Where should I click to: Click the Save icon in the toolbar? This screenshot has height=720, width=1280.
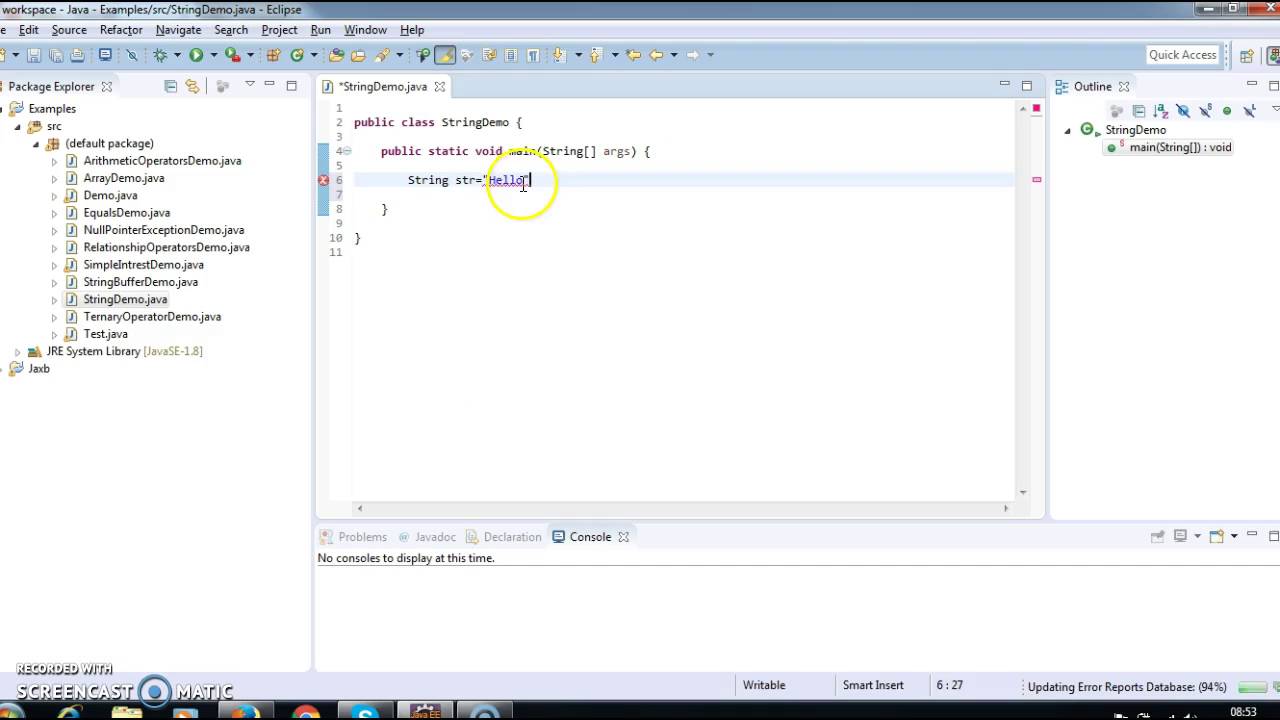pos(34,55)
